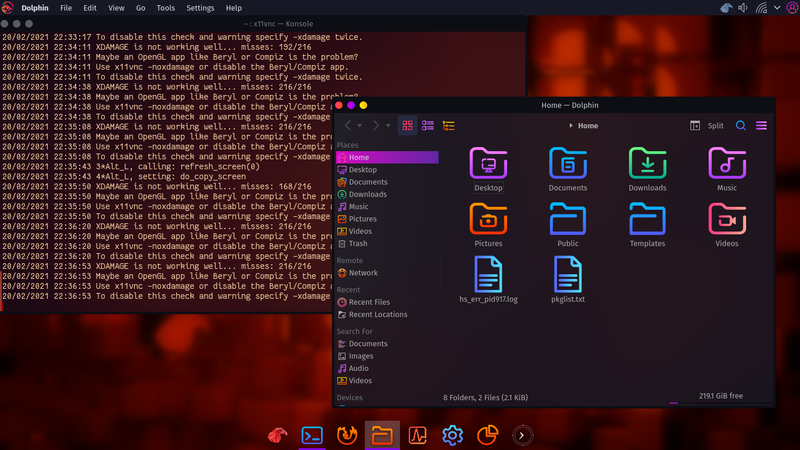The width and height of the screenshot is (800, 450).
Task: Click Recent Files in the sidebar
Action: click(x=368, y=302)
